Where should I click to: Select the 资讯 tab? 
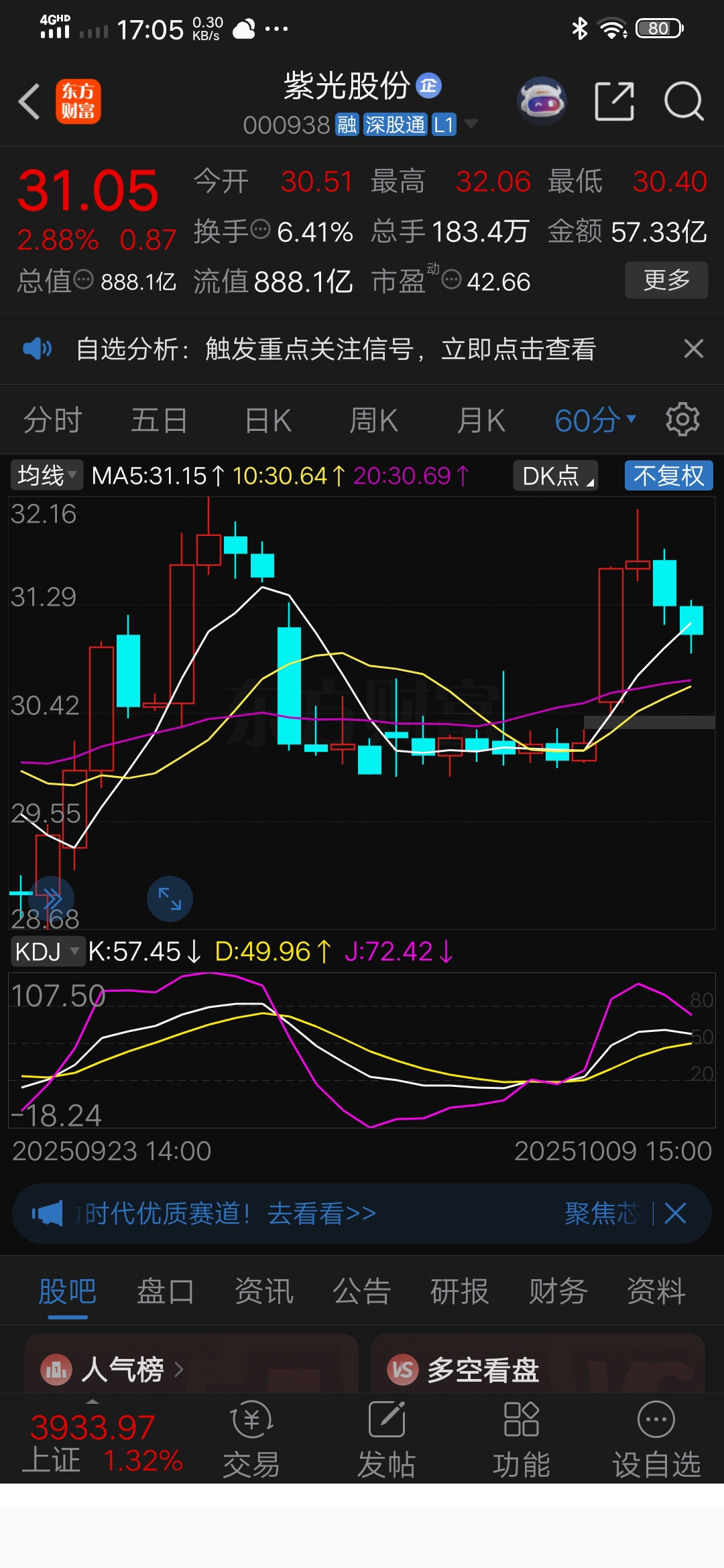pos(263,1291)
